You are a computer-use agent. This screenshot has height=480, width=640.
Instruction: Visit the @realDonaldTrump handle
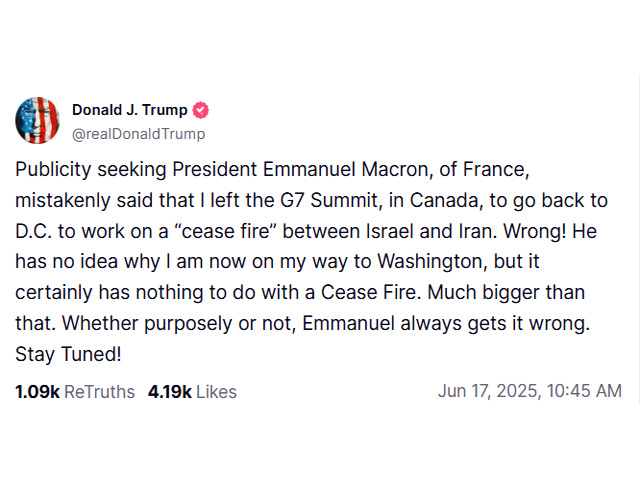click(x=139, y=134)
